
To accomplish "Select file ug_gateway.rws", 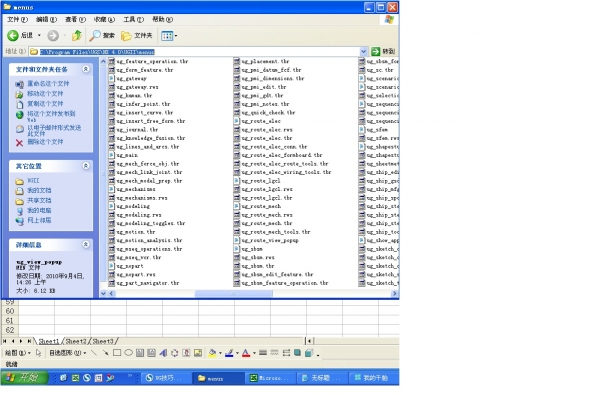I will pyautogui.click(x=137, y=87).
